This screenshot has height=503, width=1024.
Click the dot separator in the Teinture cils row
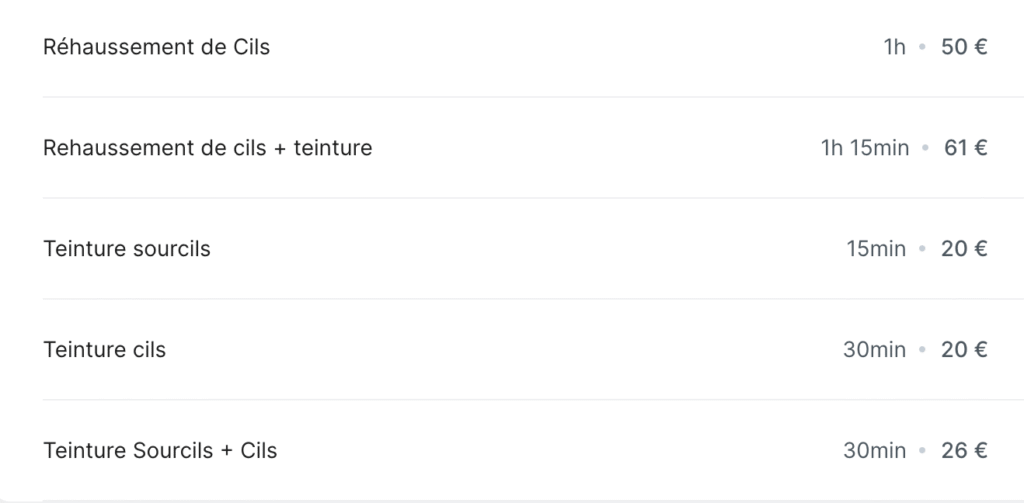922,350
